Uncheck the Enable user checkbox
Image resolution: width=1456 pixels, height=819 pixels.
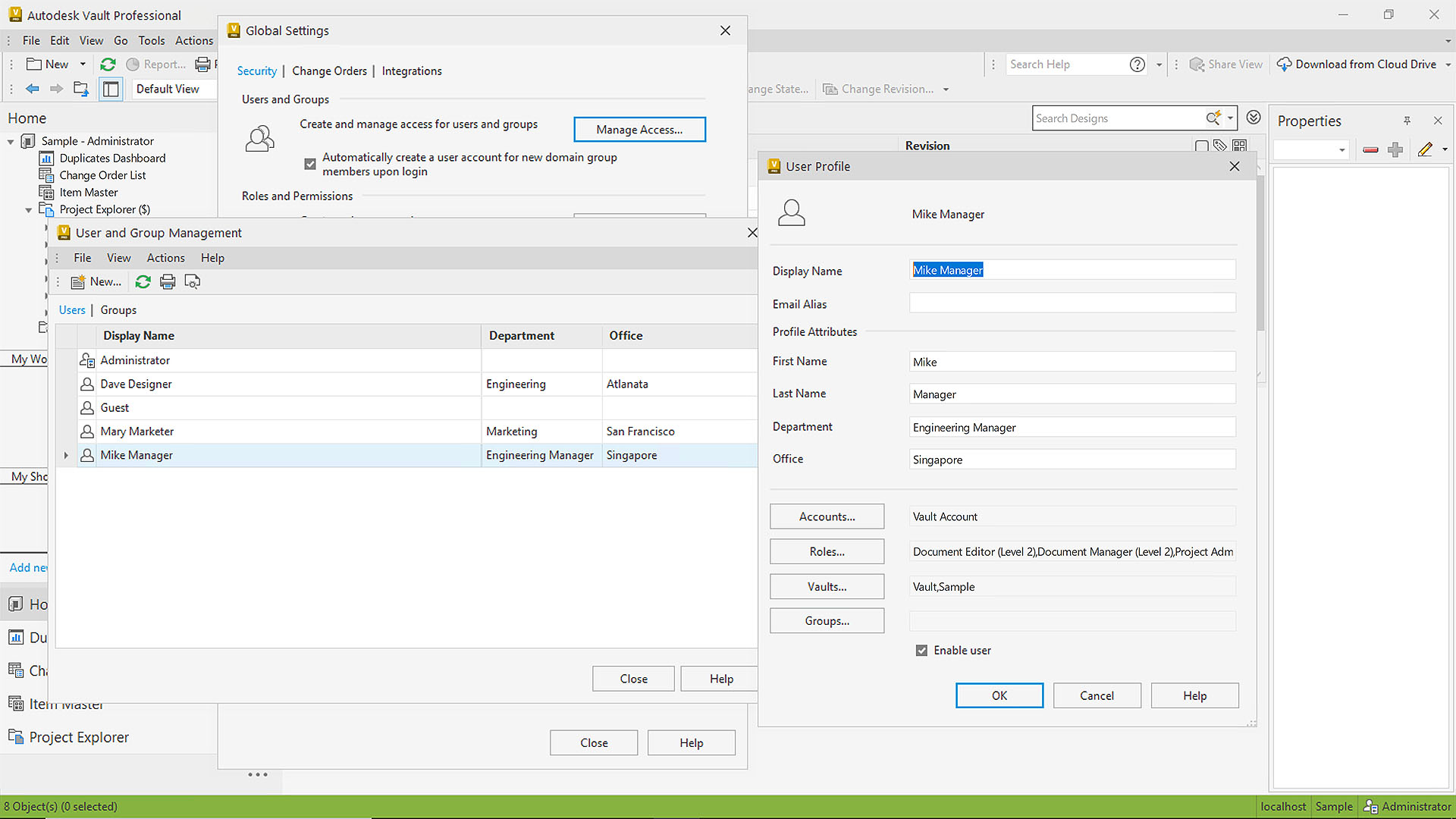tap(921, 651)
